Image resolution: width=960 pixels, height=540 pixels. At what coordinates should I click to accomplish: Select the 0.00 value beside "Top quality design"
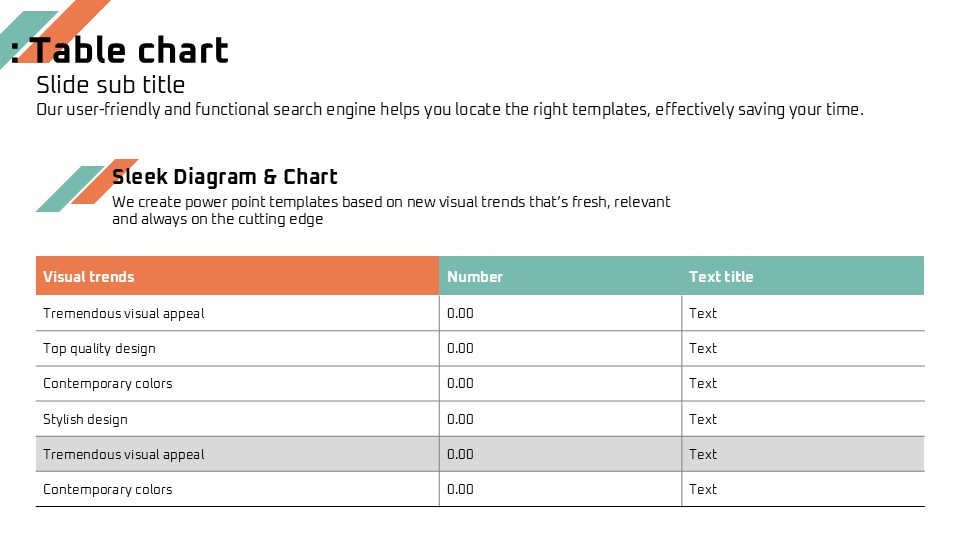point(460,348)
